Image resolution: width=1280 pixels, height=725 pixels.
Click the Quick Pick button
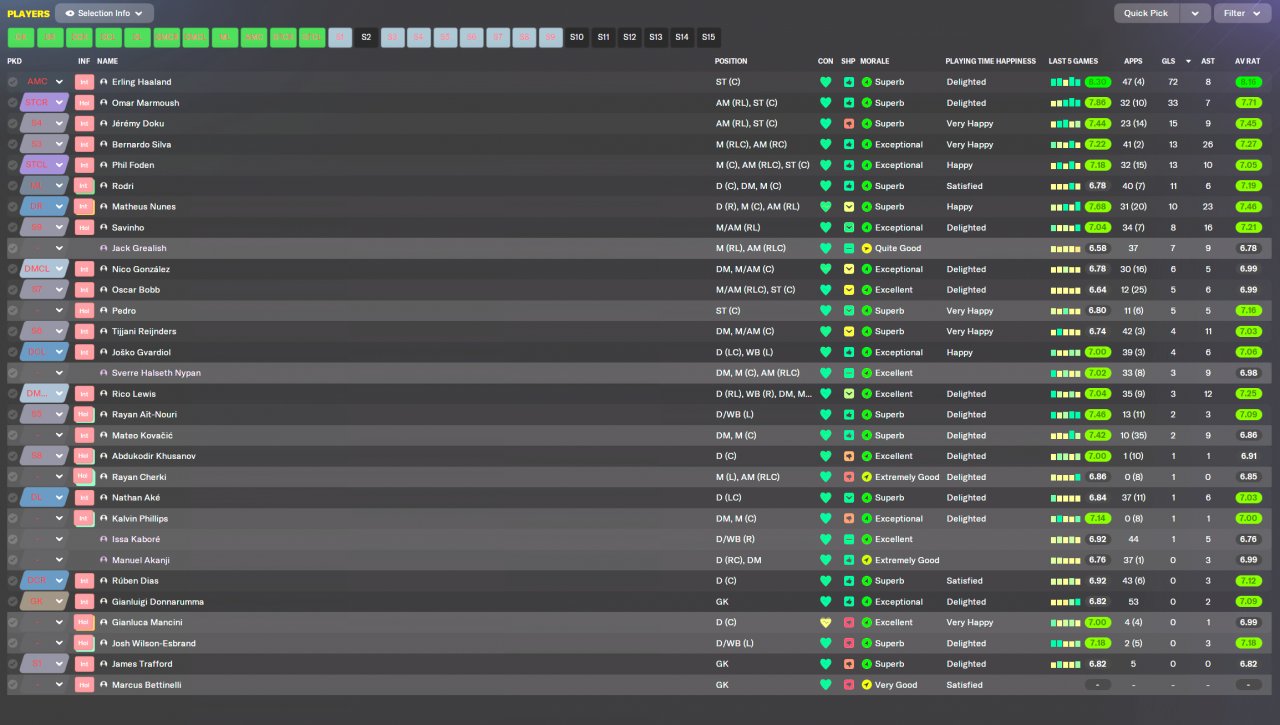tap(1146, 13)
